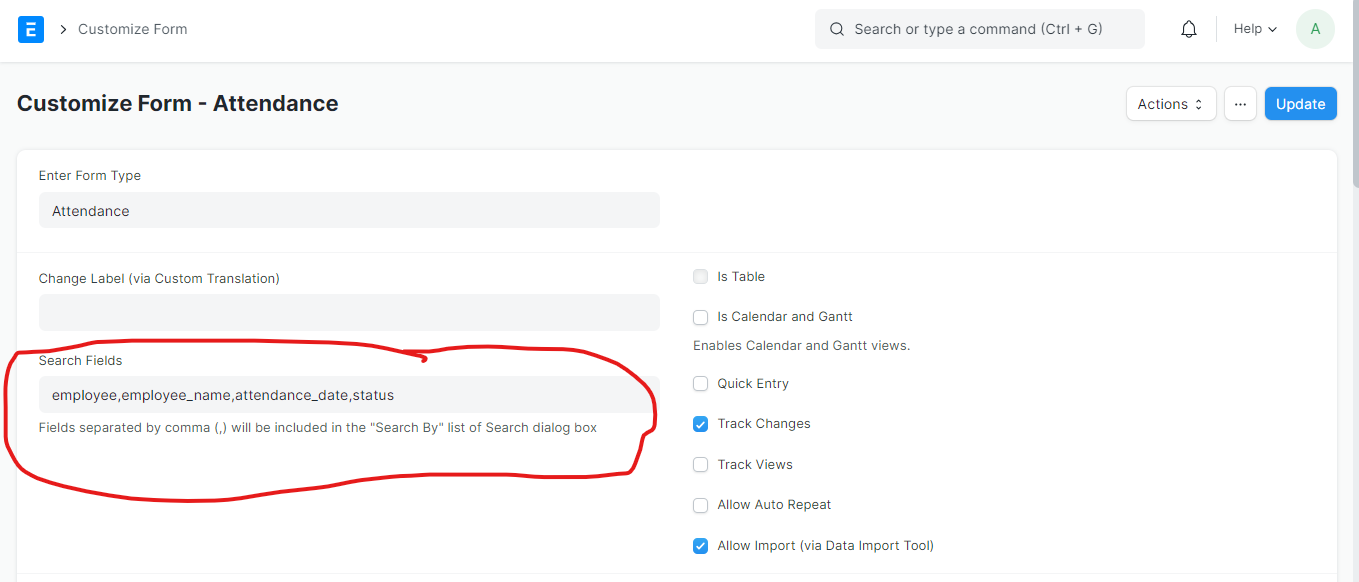Click the Change Label input field
This screenshot has width=1359, height=582.
tap(349, 313)
